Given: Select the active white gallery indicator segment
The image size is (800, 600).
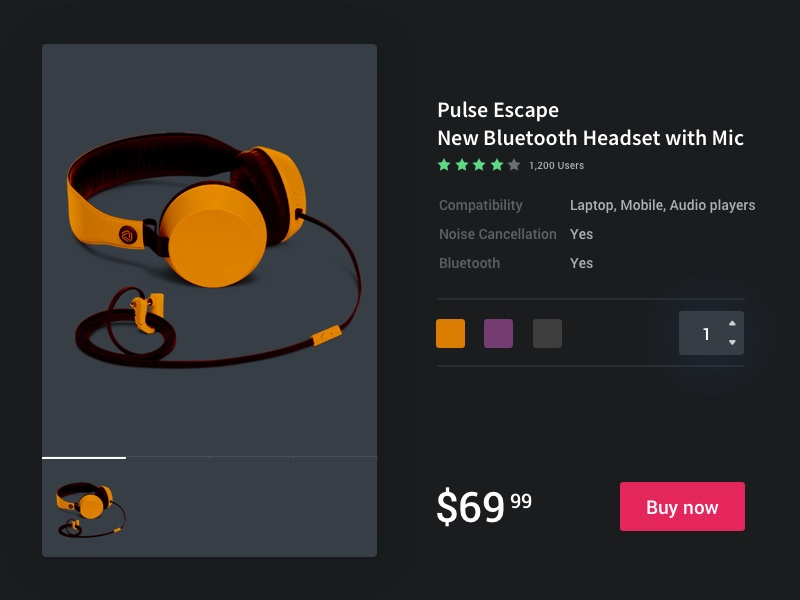Looking at the screenshot, I should [x=84, y=458].
